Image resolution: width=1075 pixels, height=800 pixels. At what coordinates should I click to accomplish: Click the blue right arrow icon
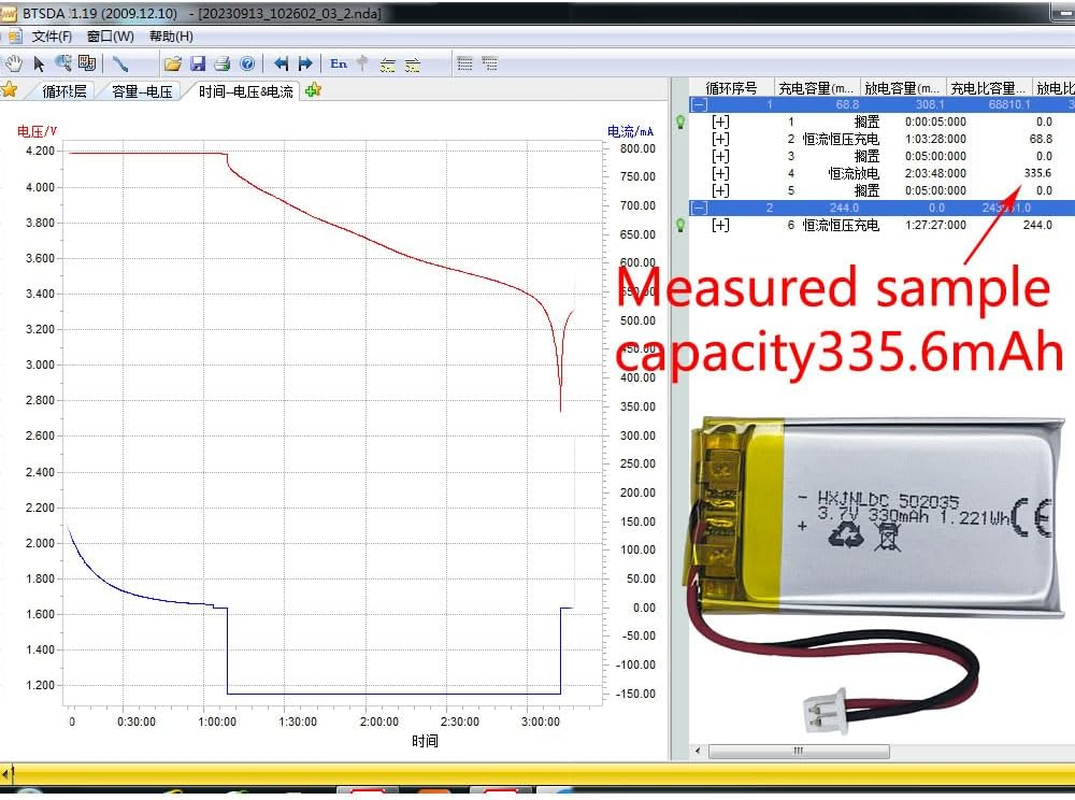(306, 63)
